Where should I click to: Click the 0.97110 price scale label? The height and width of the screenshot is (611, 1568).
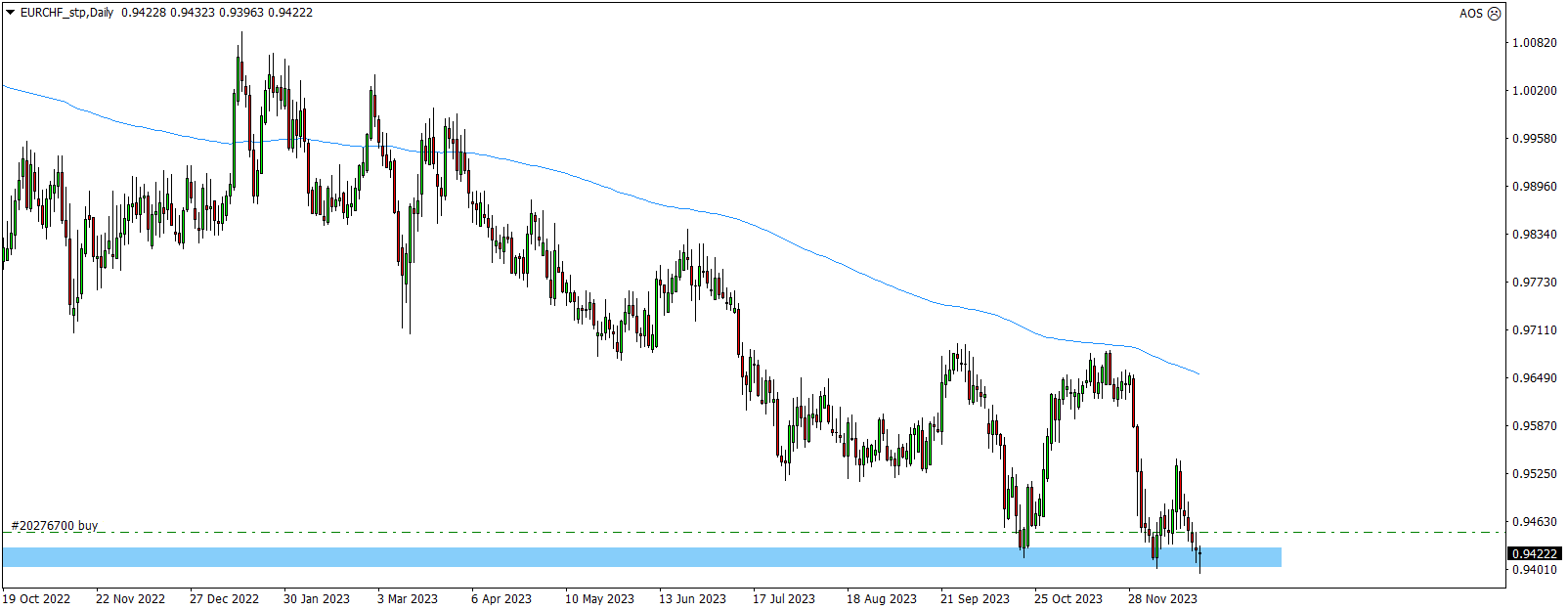(1535, 330)
